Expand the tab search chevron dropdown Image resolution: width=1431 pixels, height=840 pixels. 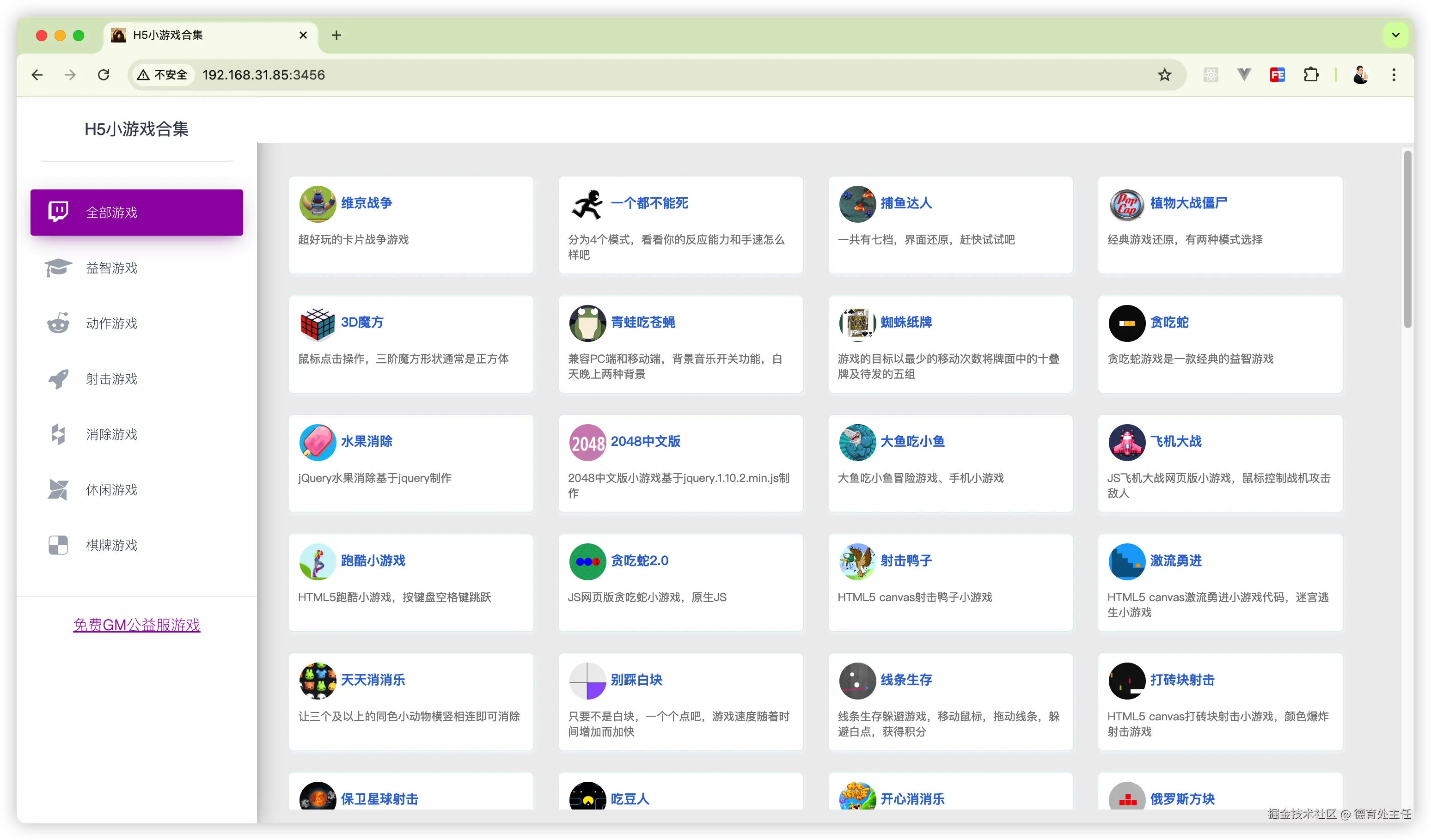(1395, 35)
